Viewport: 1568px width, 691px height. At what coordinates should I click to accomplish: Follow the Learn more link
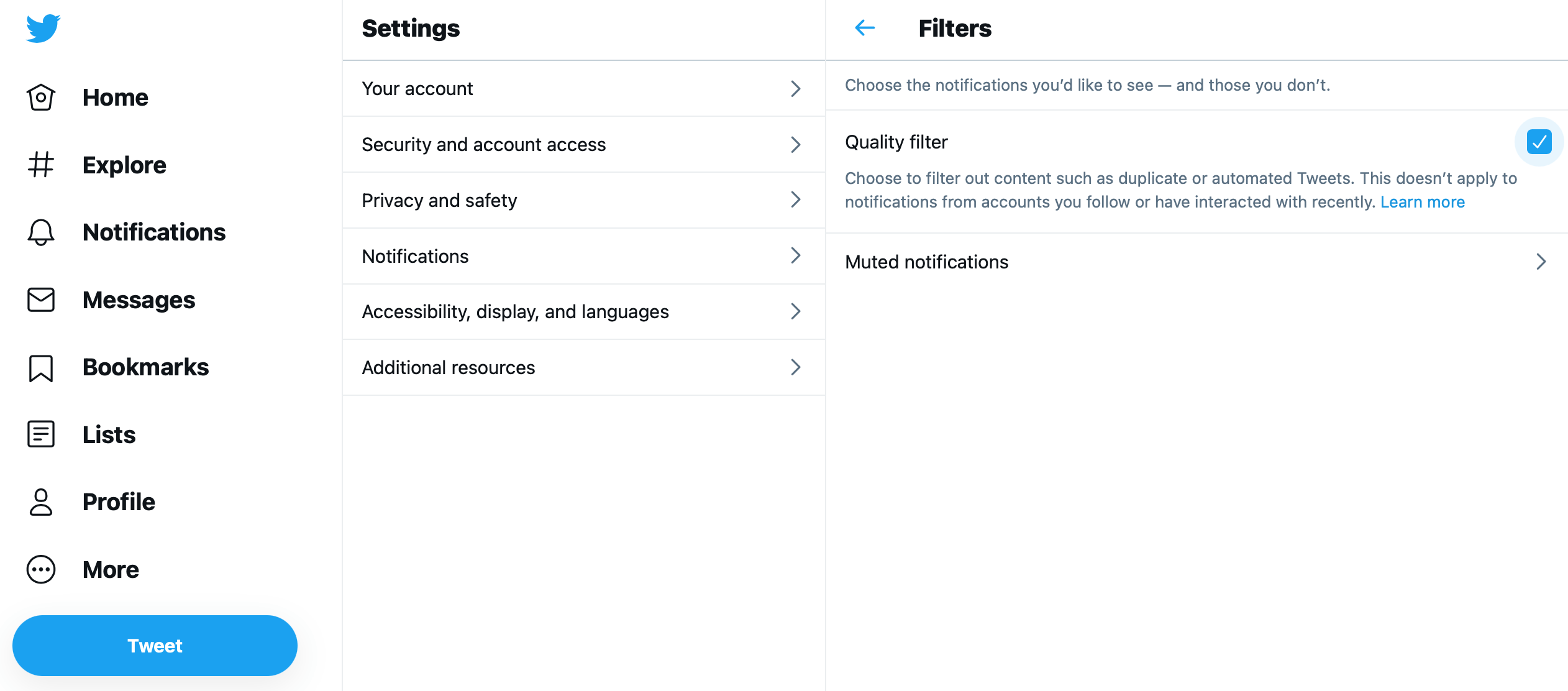pyautogui.click(x=1422, y=202)
